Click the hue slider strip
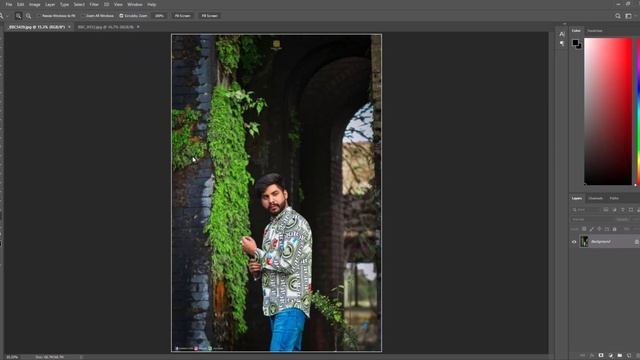 638,111
